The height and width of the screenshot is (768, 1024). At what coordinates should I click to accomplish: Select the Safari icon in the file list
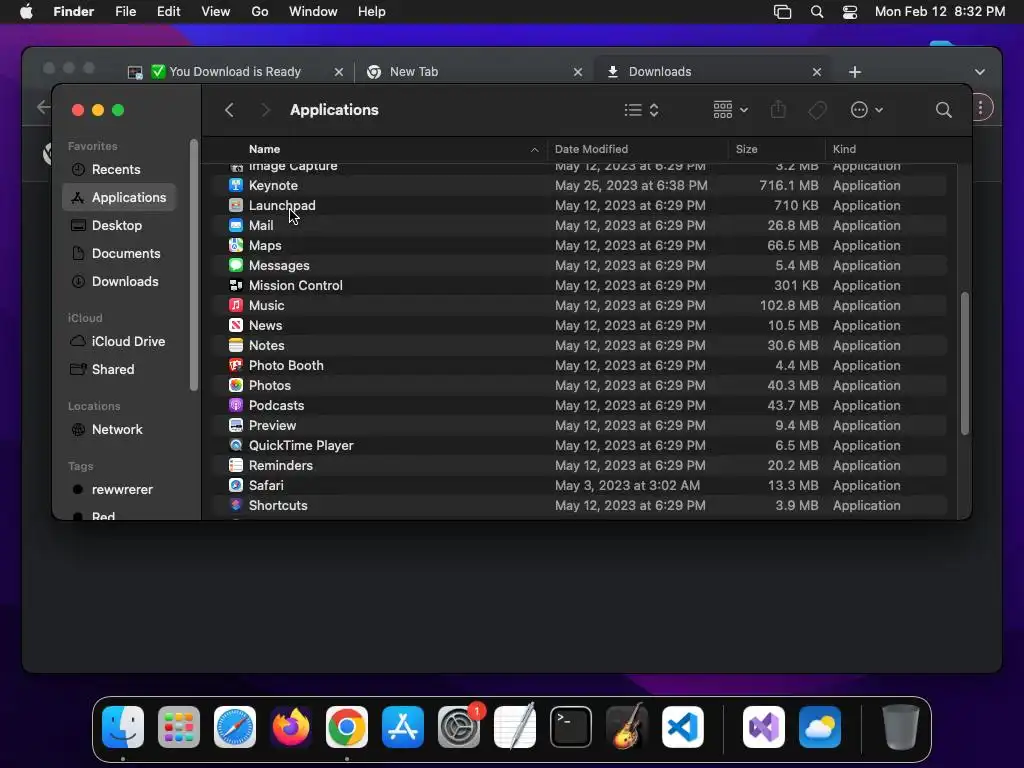tap(236, 485)
